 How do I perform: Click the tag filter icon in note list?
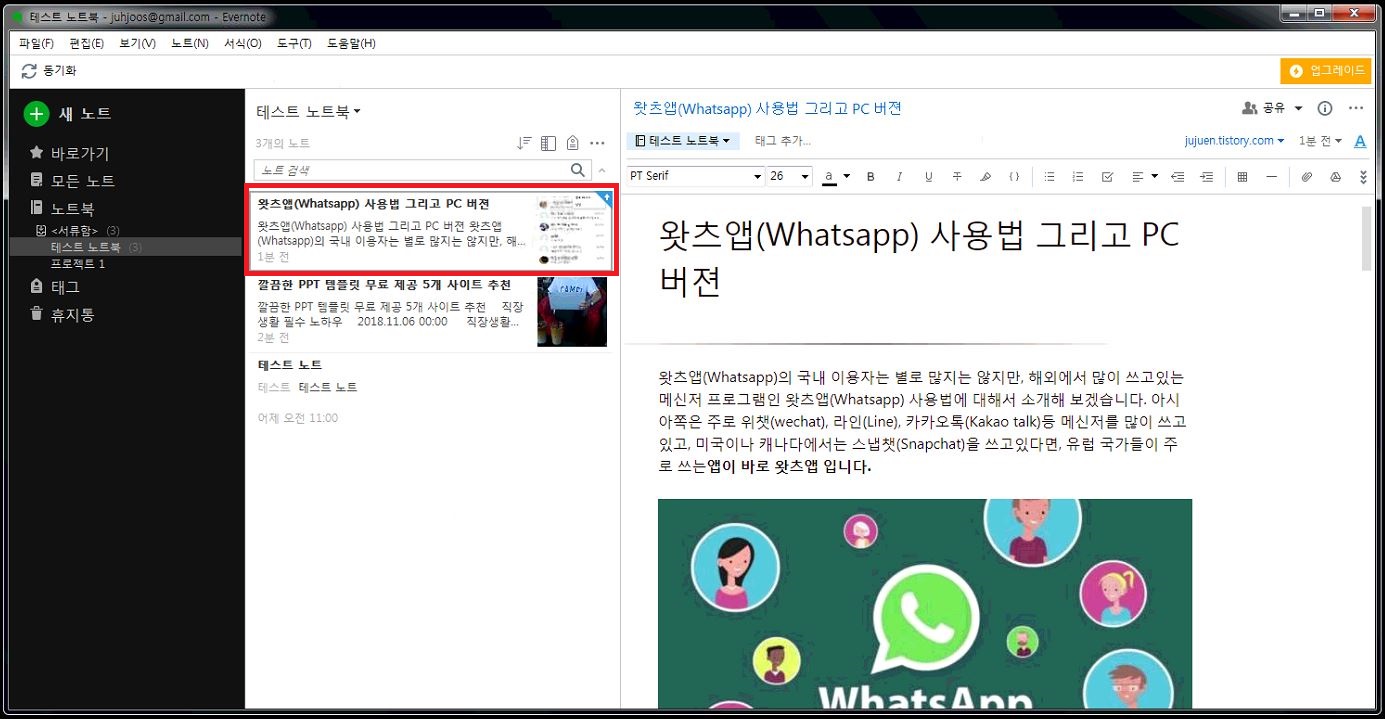[572, 143]
